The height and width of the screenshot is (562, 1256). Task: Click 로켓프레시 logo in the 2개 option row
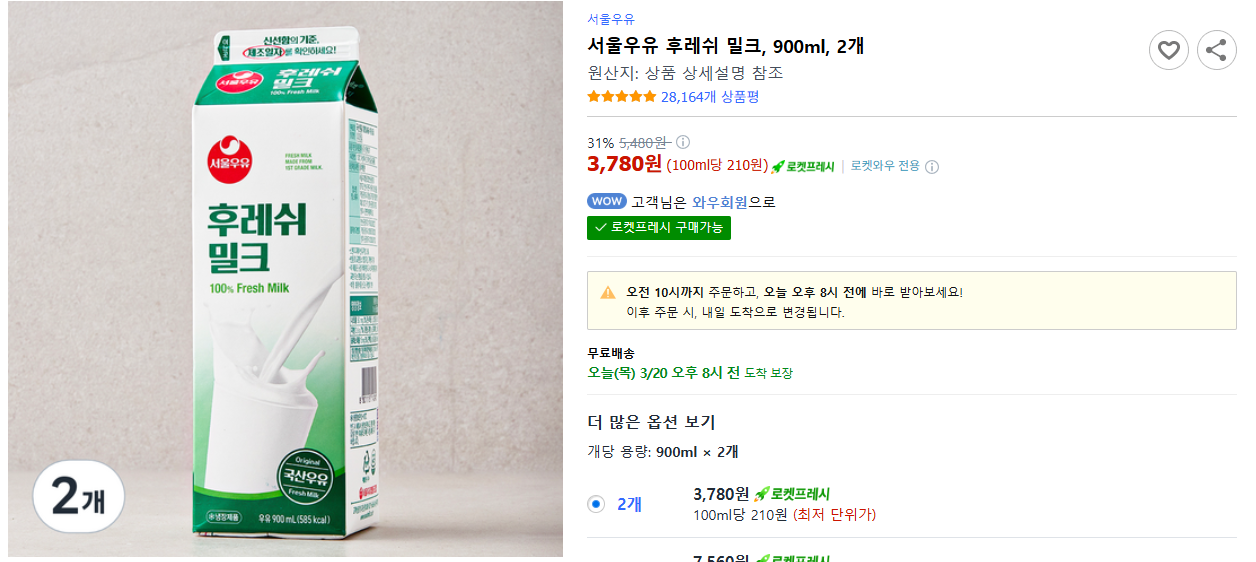pyautogui.click(x=792, y=494)
